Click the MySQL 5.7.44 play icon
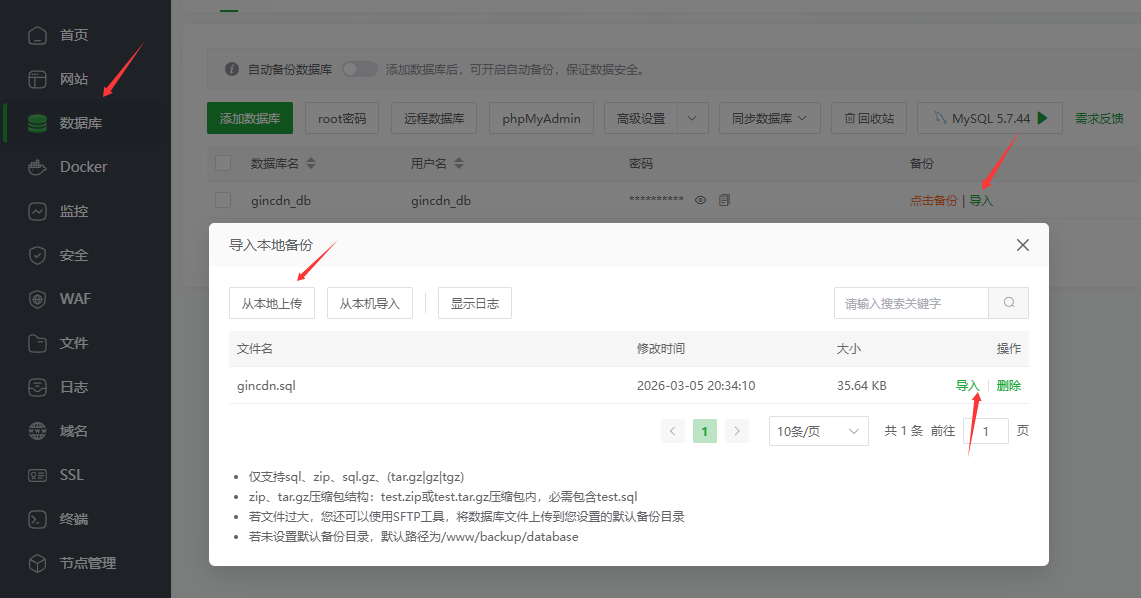 point(1043,118)
